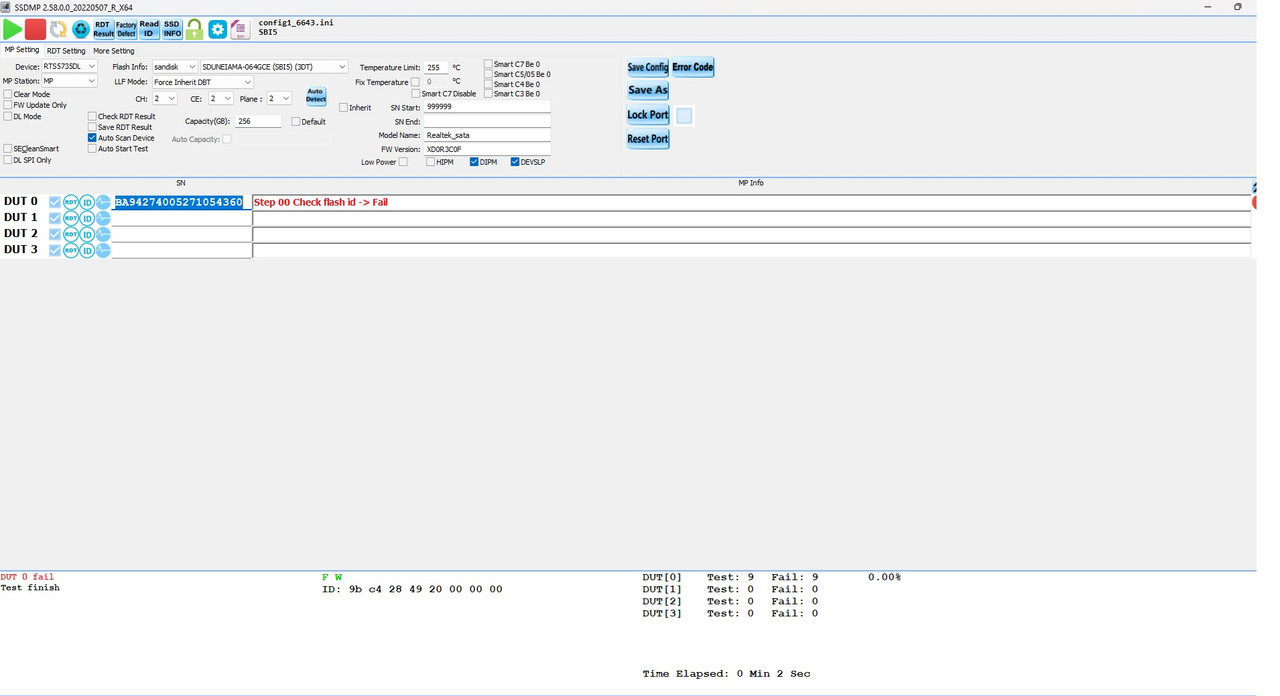Toggle DUT 3 enable checkbox
The image size is (1280, 696).
point(55,250)
